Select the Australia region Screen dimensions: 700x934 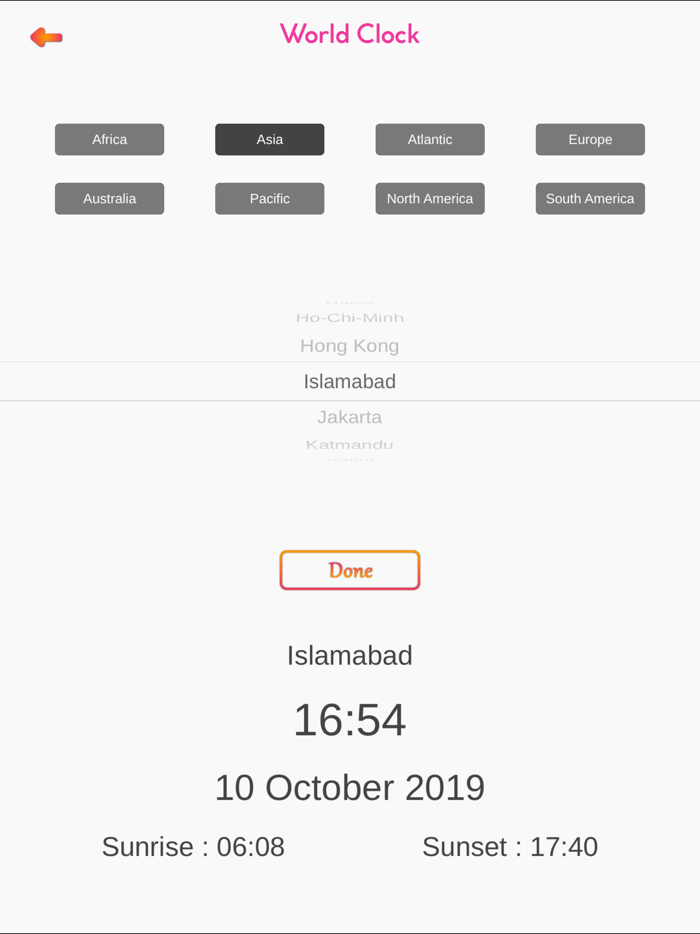109,198
